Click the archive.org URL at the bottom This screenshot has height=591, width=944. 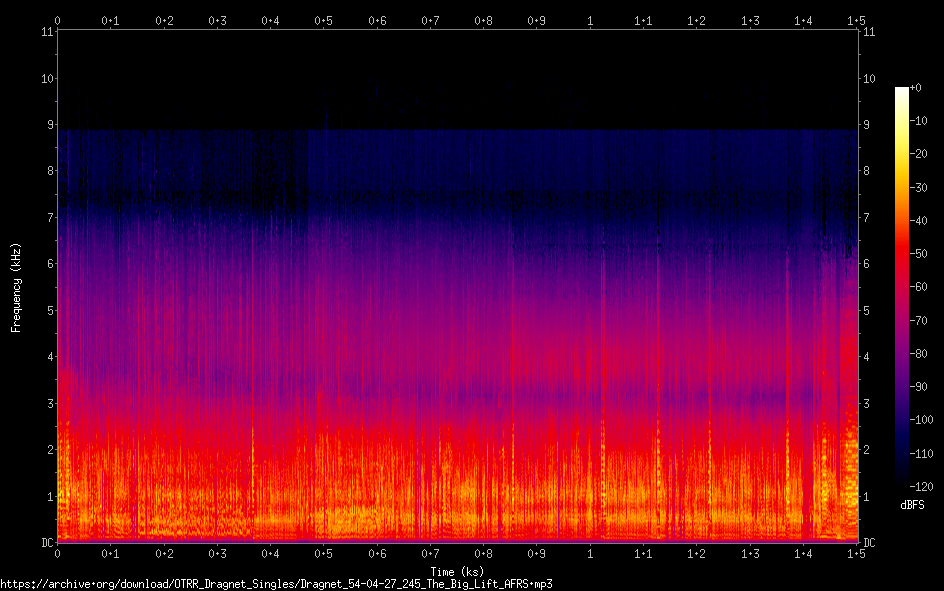[276, 583]
